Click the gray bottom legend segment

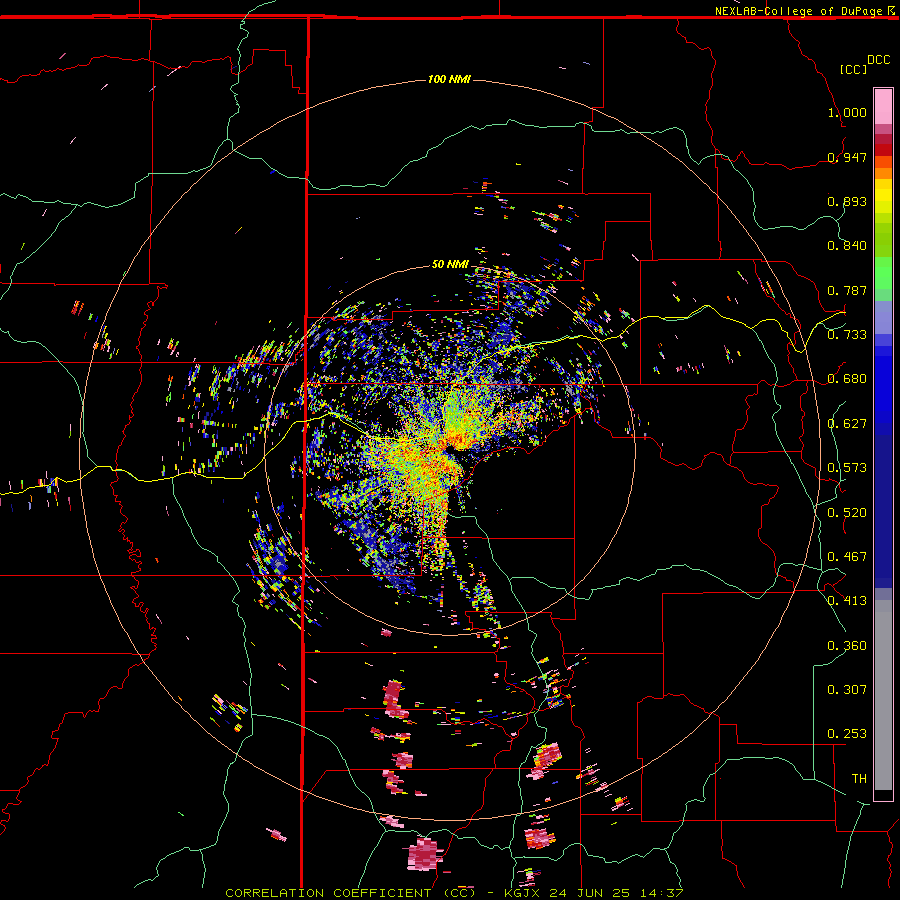(x=883, y=695)
